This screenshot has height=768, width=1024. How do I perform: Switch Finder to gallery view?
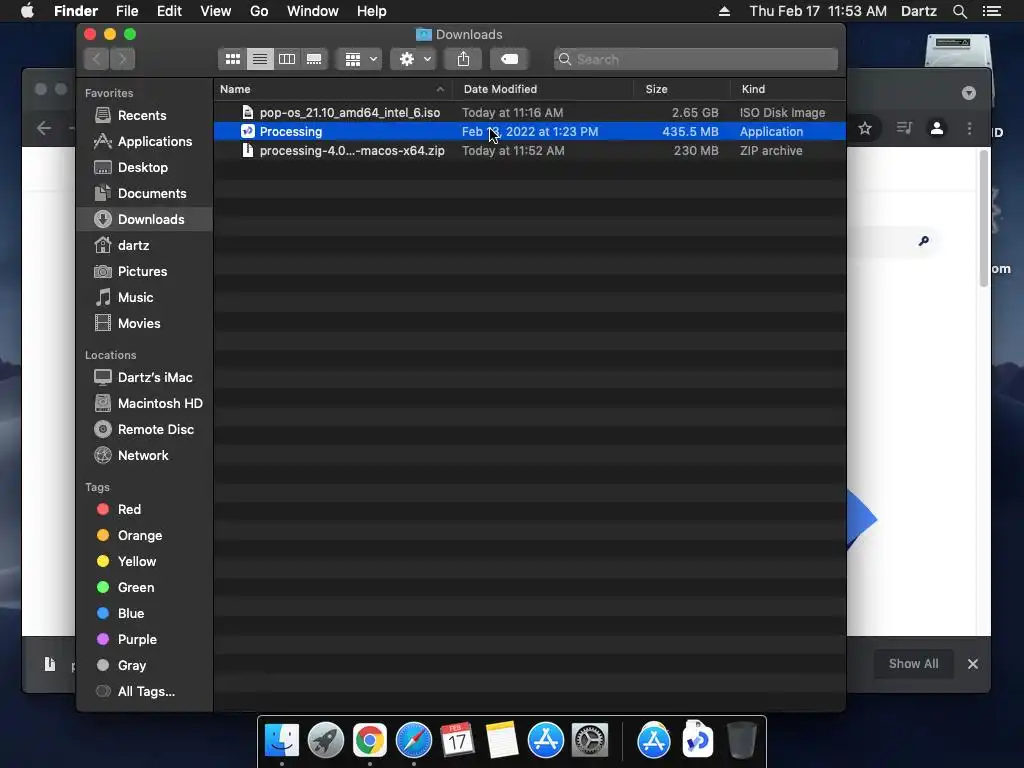[314, 59]
